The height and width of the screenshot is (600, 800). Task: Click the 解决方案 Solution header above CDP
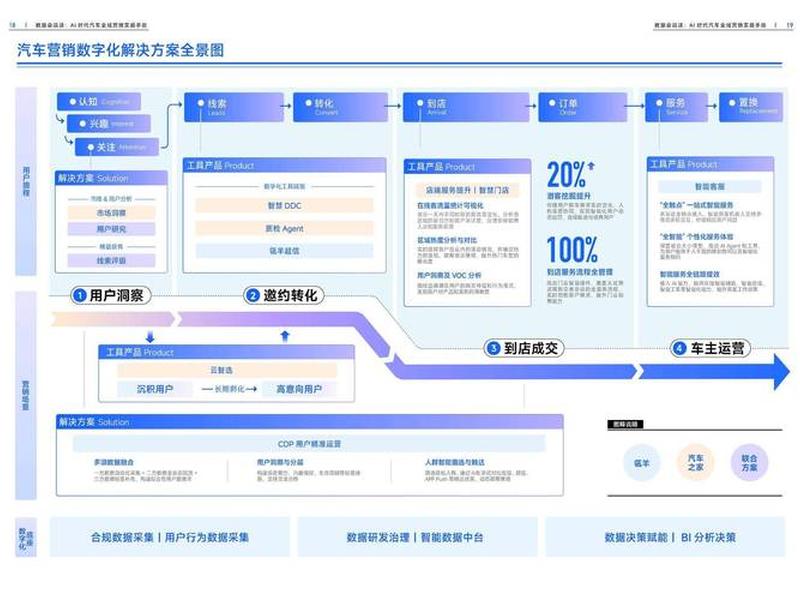point(309,422)
